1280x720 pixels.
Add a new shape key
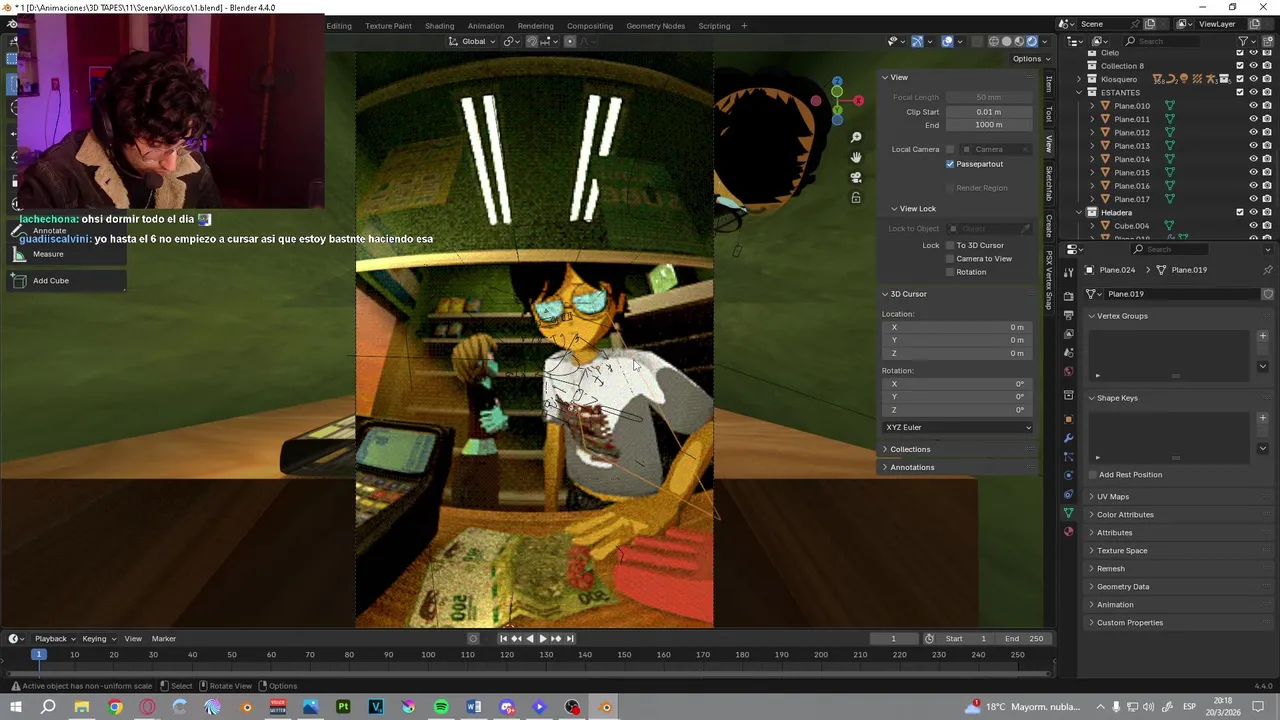pos(1262,418)
